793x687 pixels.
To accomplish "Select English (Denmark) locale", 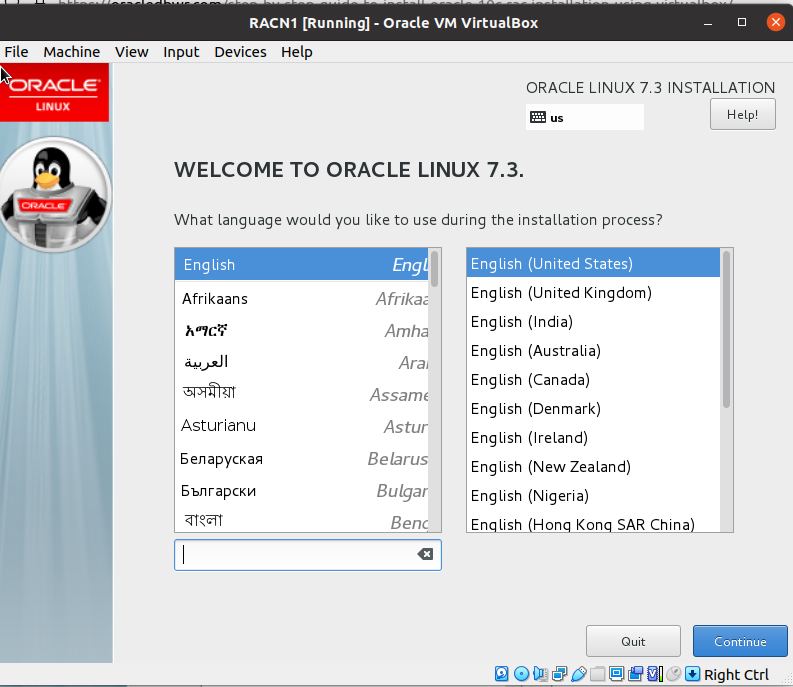I will pyautogui.click(x=593, y=409).
